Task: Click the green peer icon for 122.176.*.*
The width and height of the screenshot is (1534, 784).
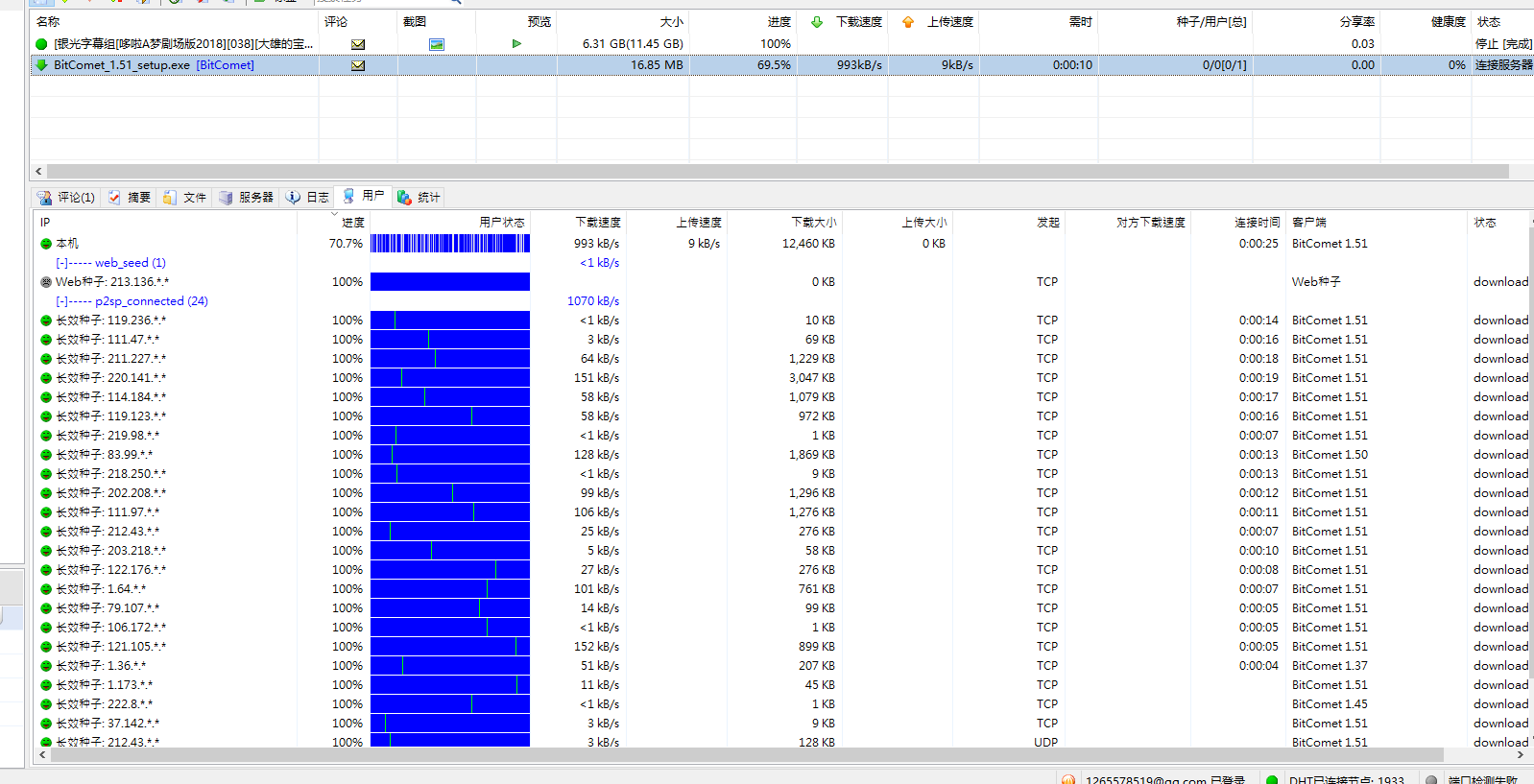Action: click(x=46, y=570)
